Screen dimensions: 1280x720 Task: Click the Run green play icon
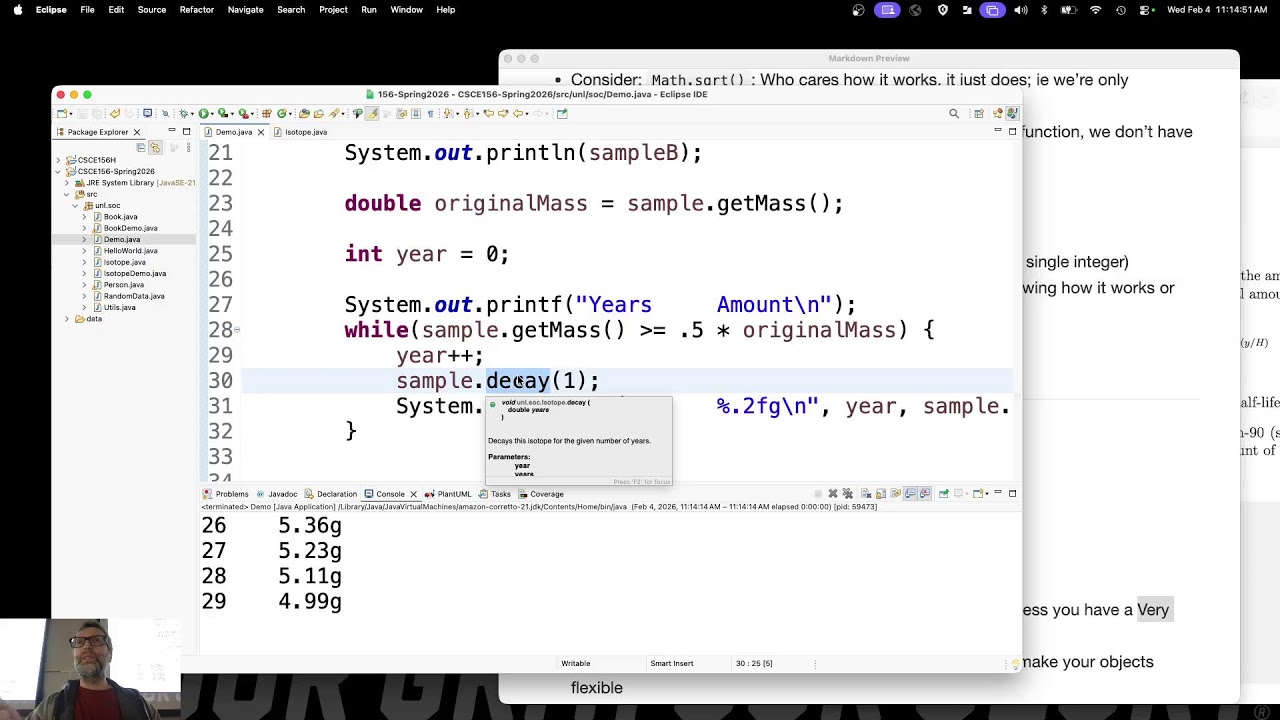[x=203, y=113]
